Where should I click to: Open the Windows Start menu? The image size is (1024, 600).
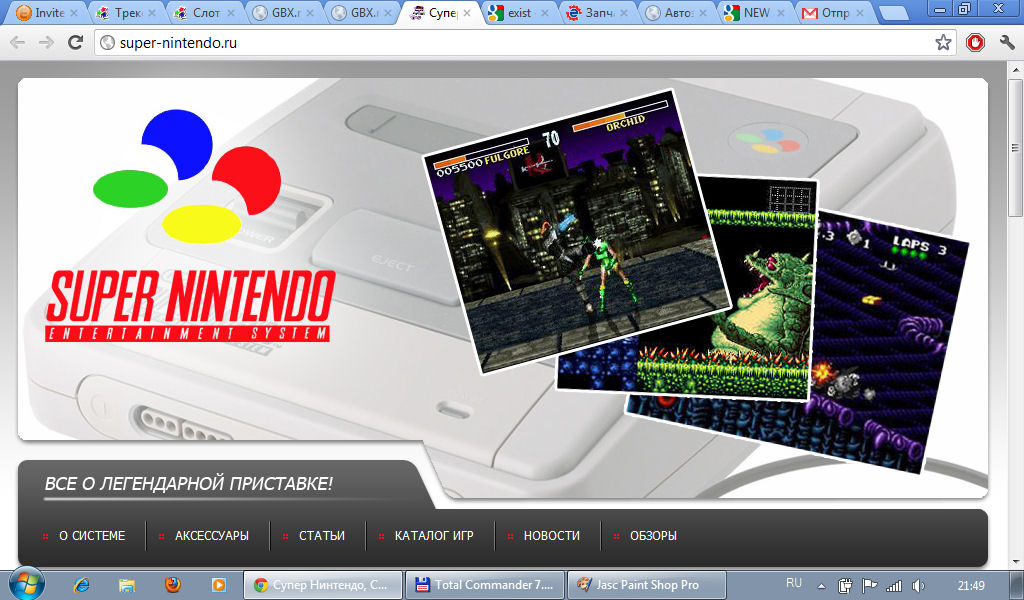click(27, 584)
